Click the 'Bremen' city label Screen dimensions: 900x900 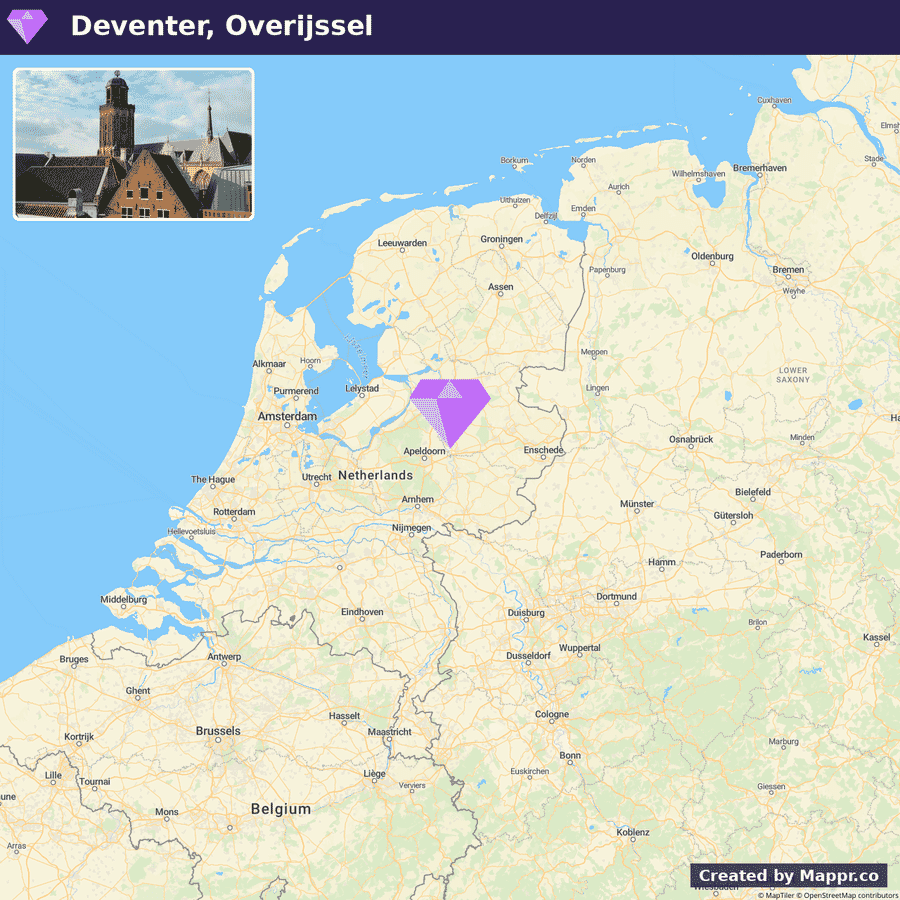click(x=788, y=269)
